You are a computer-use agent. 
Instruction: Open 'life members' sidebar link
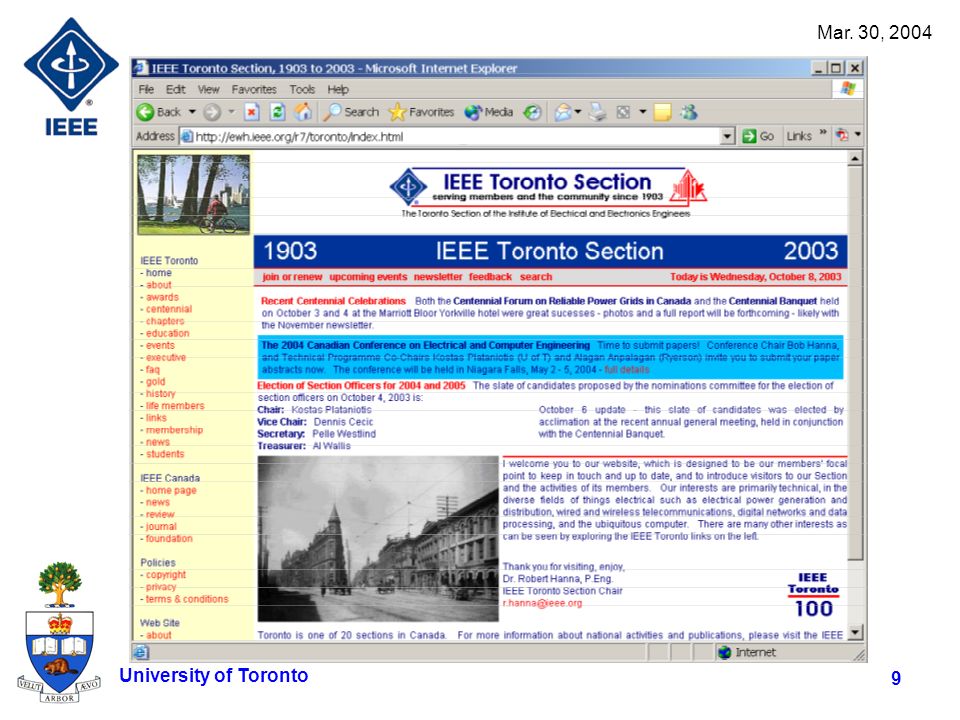(x=174, y=406)
